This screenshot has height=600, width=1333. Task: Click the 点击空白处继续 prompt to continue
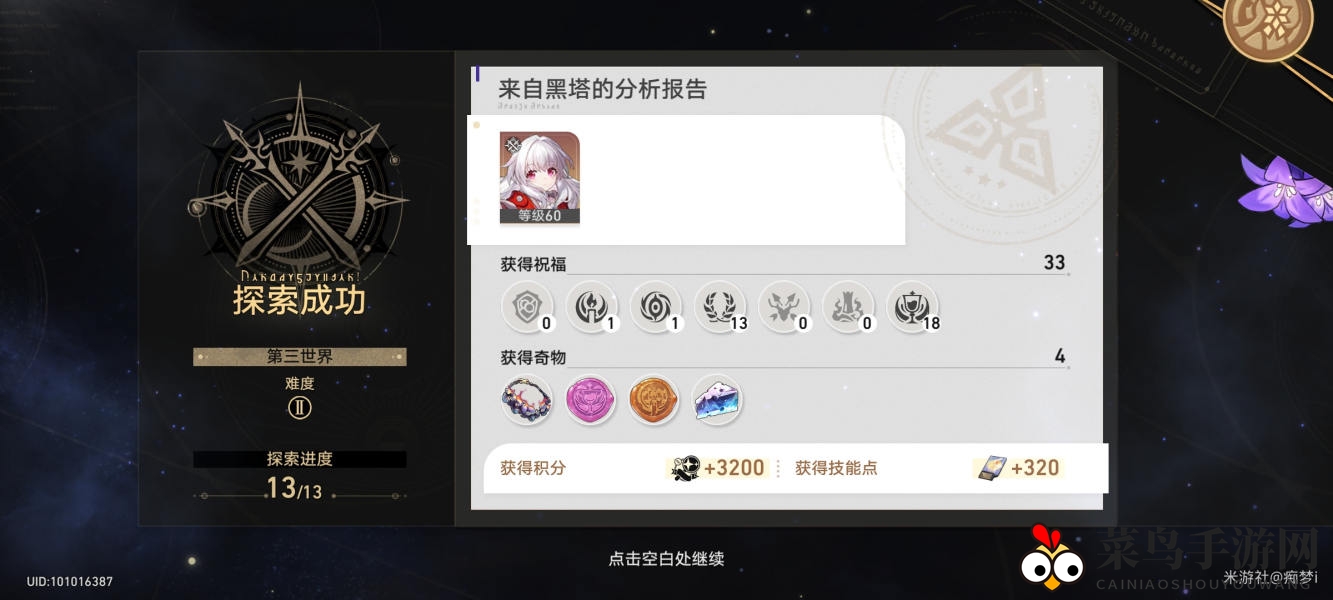click(x=666, y=559)
